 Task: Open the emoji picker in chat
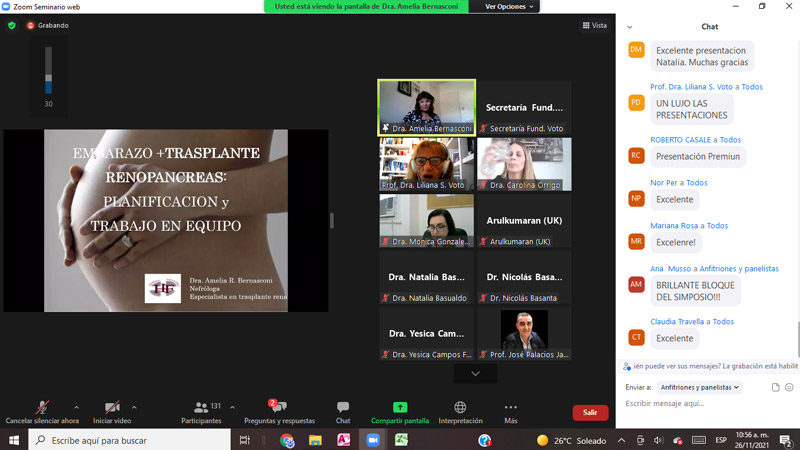pyautogui.click(x=789, y=387)
